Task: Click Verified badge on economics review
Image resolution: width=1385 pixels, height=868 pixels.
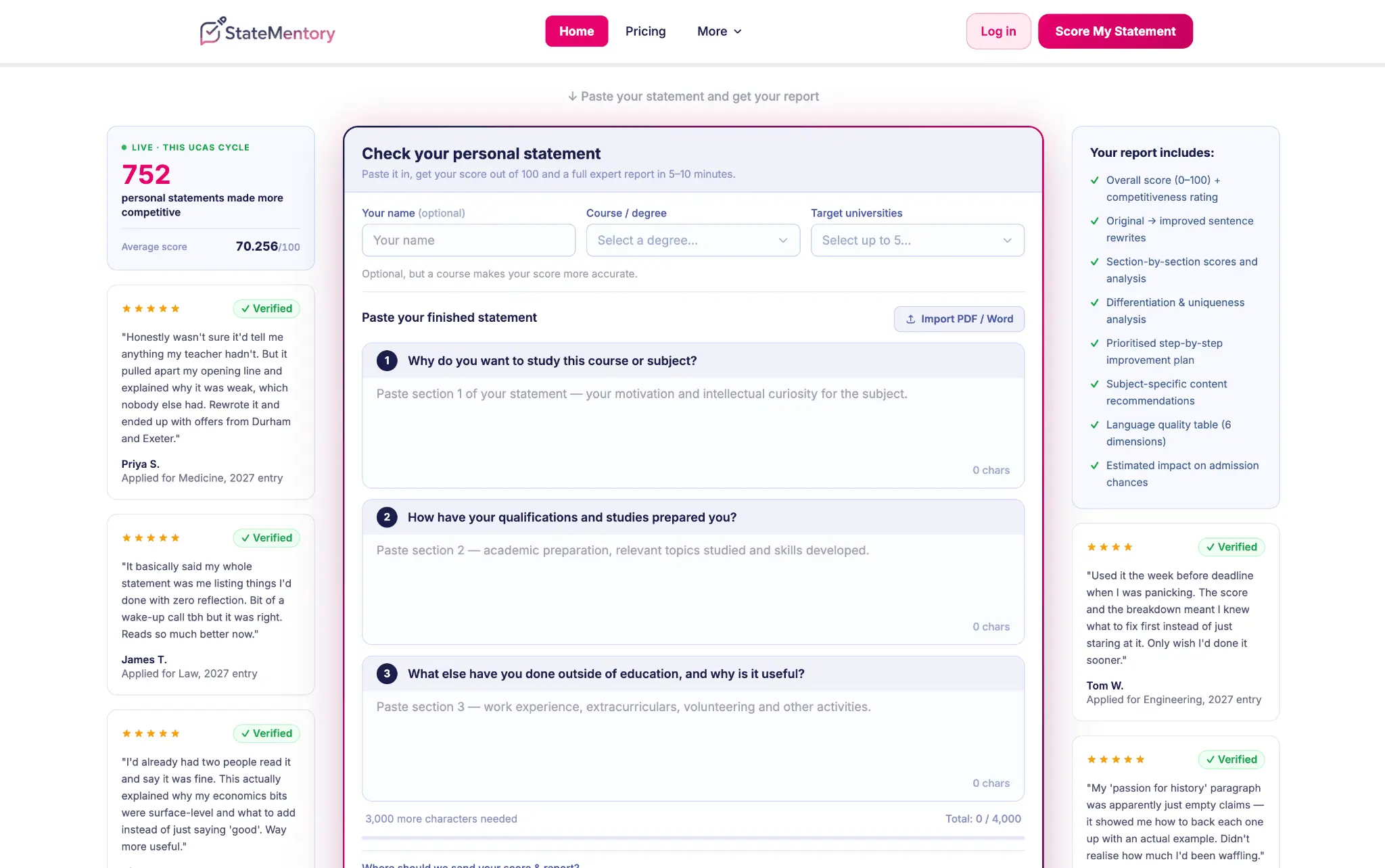Action: coord(266,733)
